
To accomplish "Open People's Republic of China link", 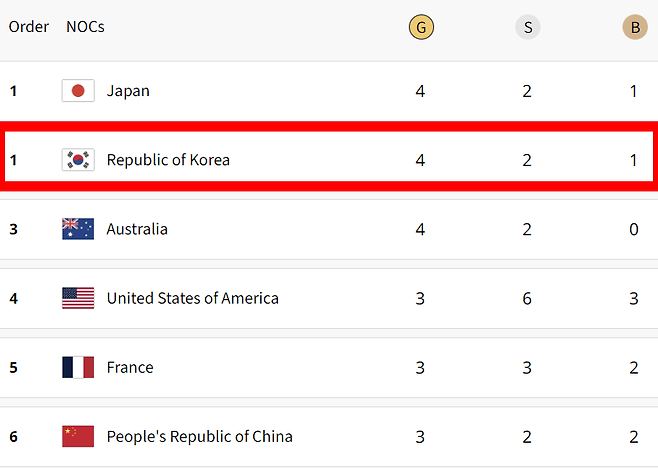I will (199, 436).
